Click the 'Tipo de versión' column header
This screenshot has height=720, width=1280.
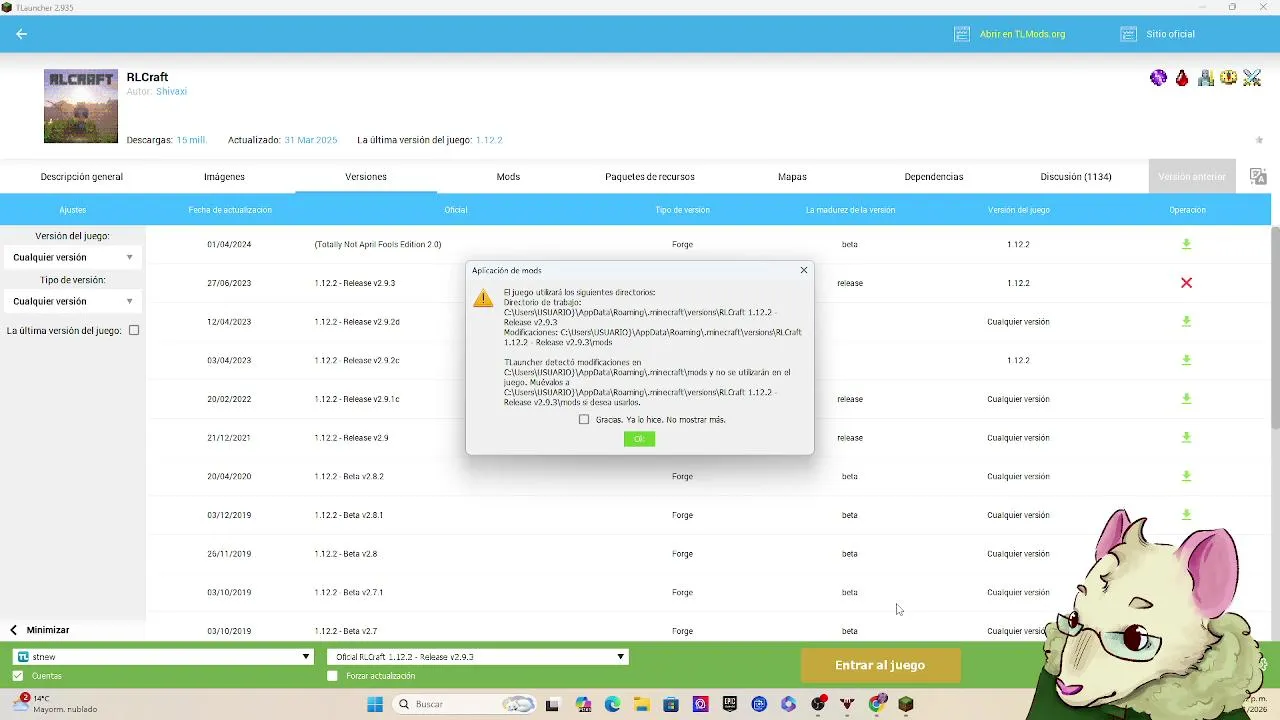[x=683, y=210]
